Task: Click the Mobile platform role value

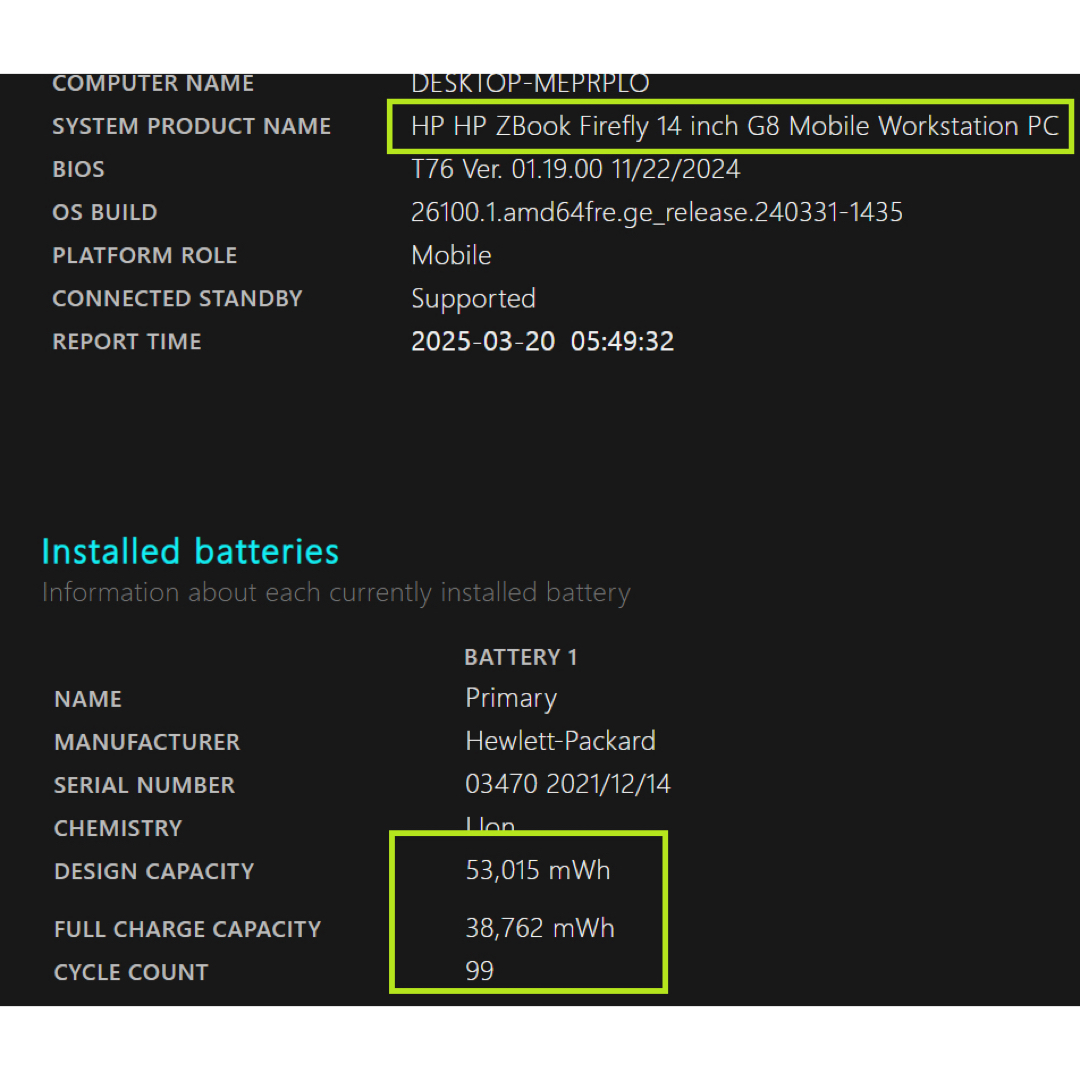Action: (451, 256)
